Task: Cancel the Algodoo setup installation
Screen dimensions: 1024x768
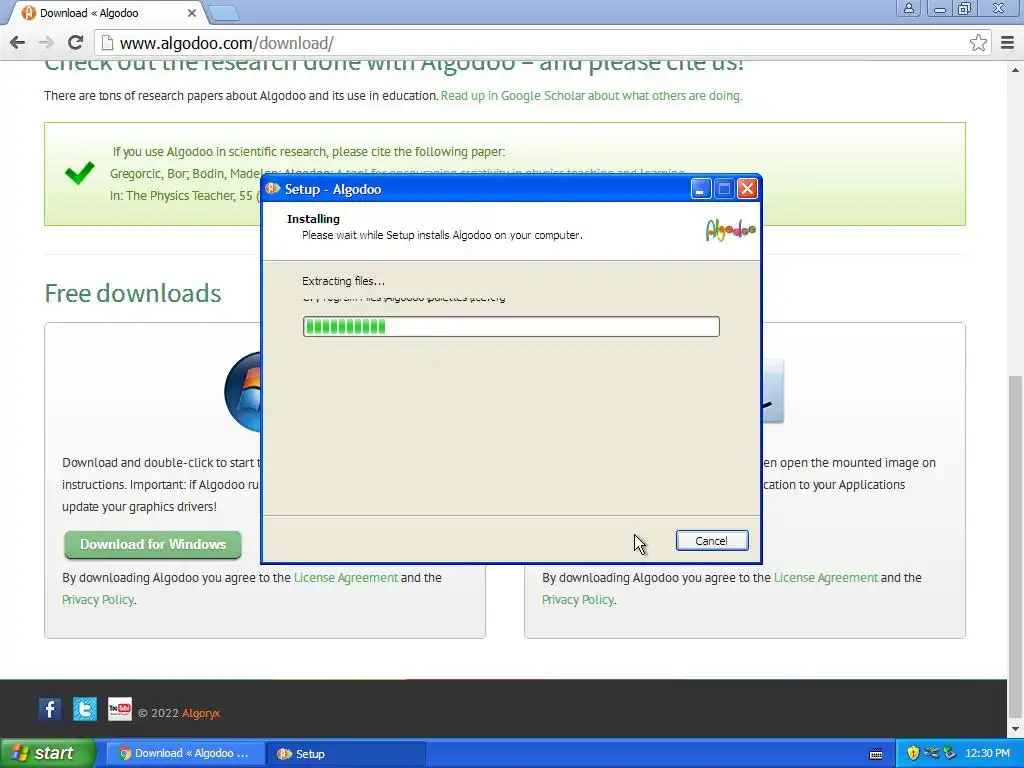Action: coord(712,541)
